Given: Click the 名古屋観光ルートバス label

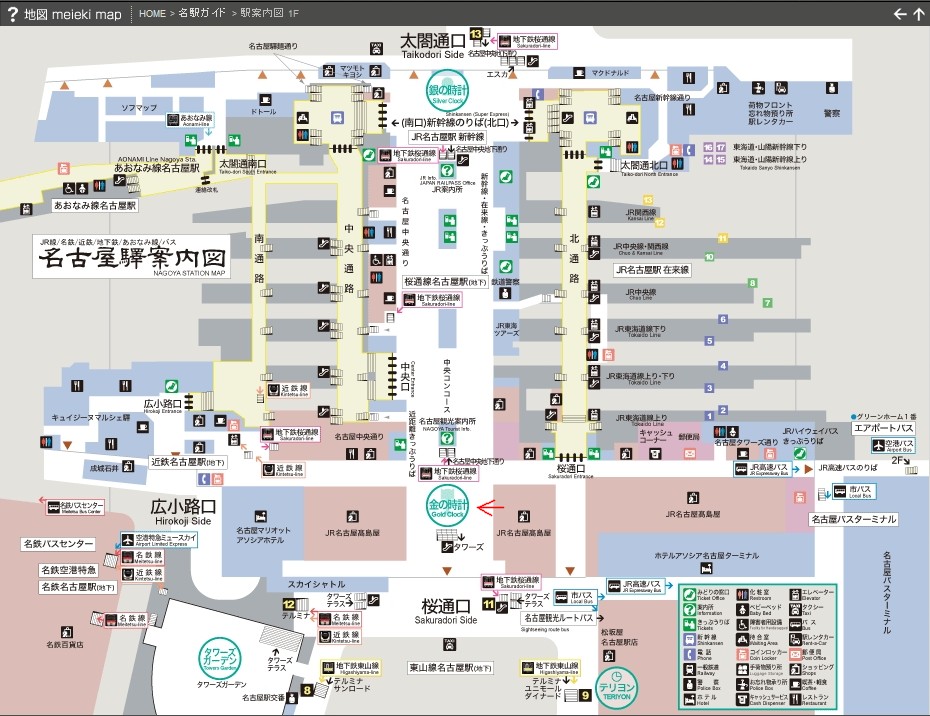Looking at the screenshot, I should tap(558, 618).
